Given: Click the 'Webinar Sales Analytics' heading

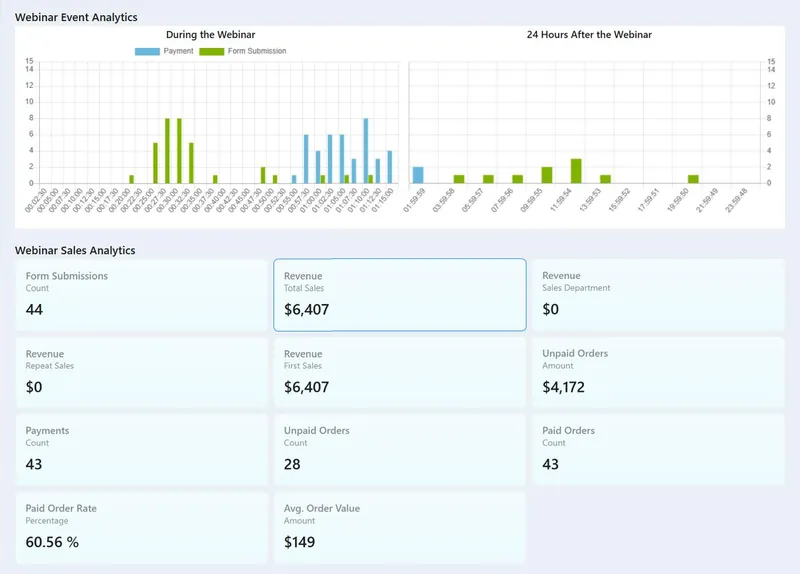Looking at the screenshot, I should point(75,251).
